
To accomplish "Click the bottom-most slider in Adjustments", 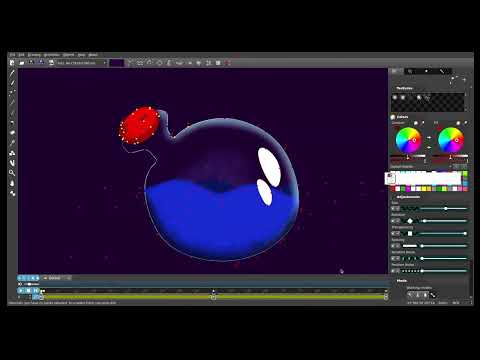I will (x=443, y=271).
